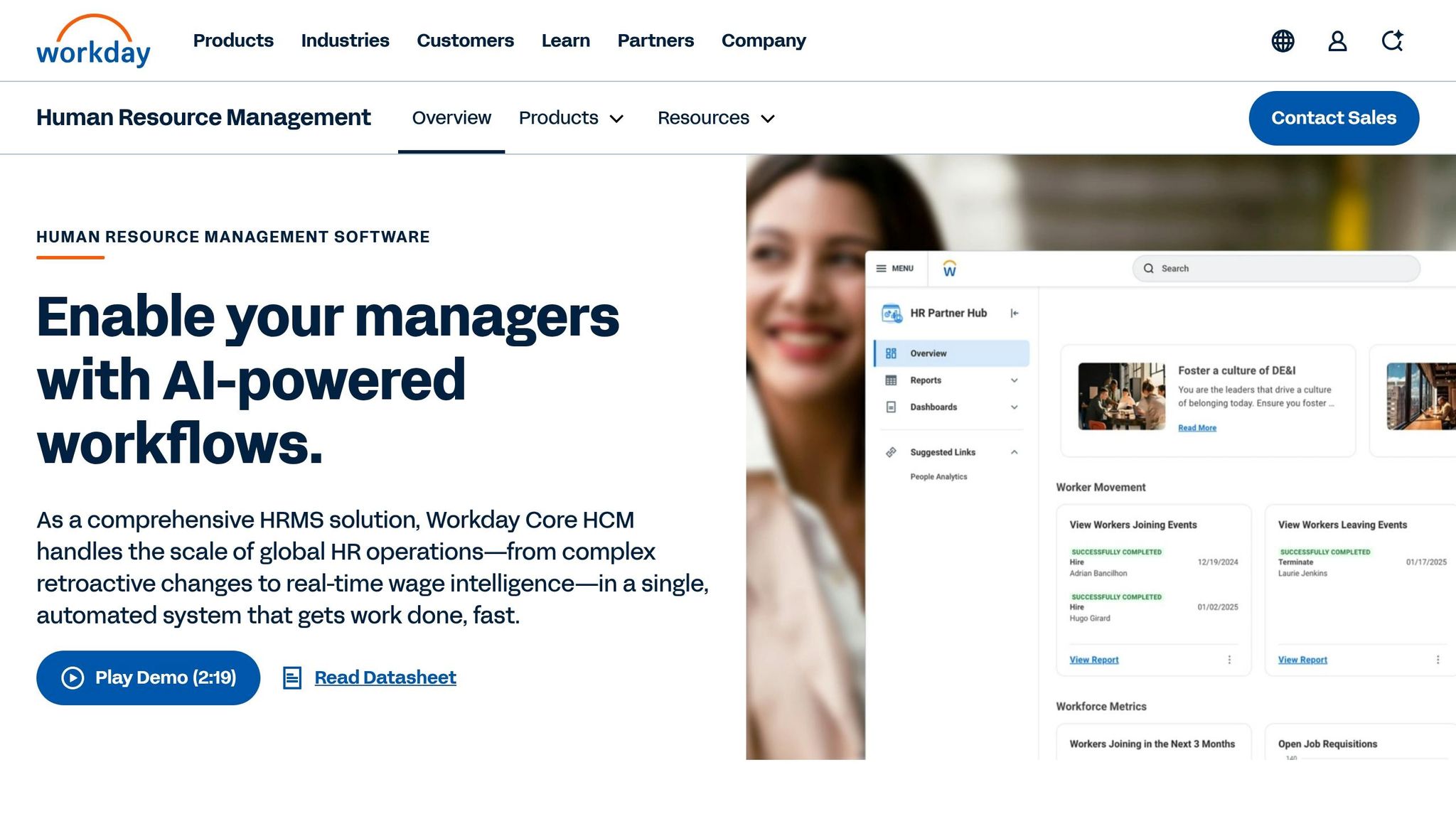The height and width of the screenshot is (819, 1456).
Task: Expand the Dashboards section chevron
Action: (x=1015, y=407)
